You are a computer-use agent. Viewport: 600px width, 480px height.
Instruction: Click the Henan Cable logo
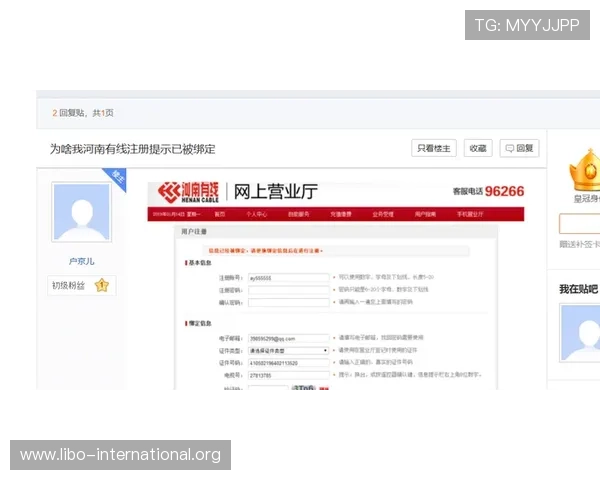[x=188, y=192]
